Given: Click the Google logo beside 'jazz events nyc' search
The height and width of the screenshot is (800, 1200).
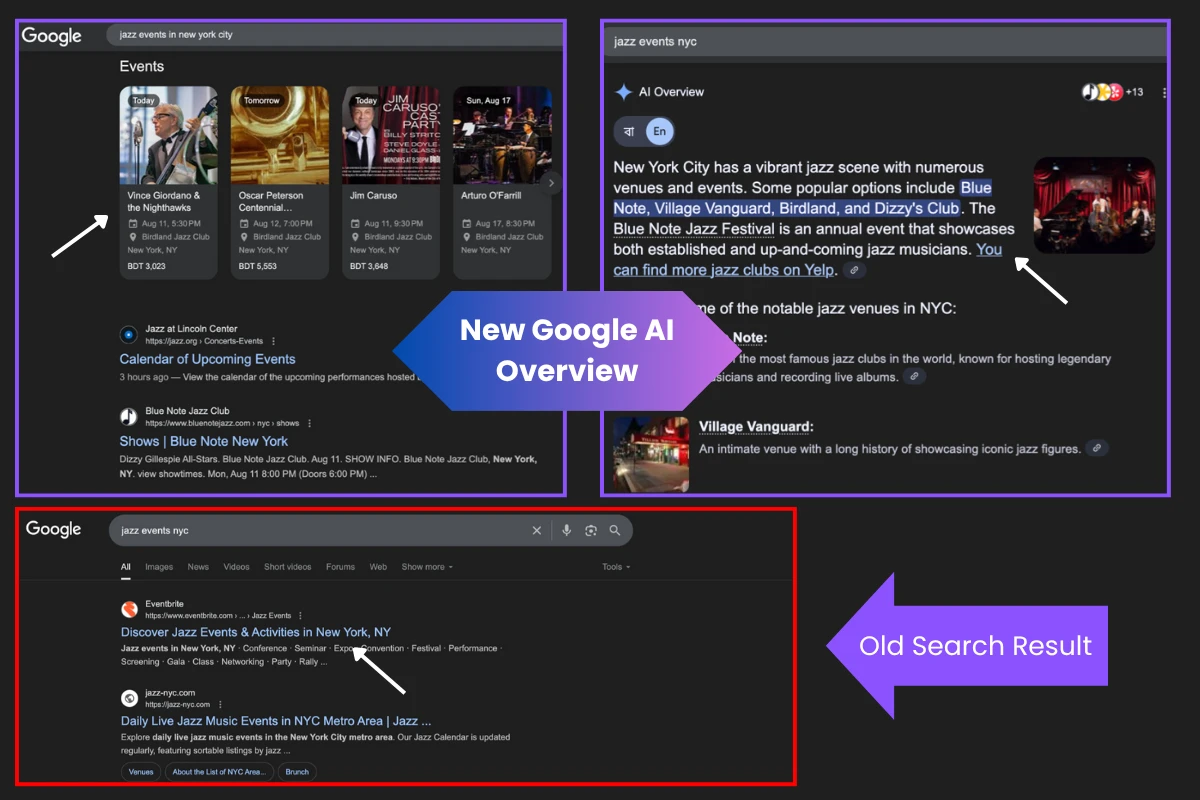Looking at the screenshot, I should point(54,529).
